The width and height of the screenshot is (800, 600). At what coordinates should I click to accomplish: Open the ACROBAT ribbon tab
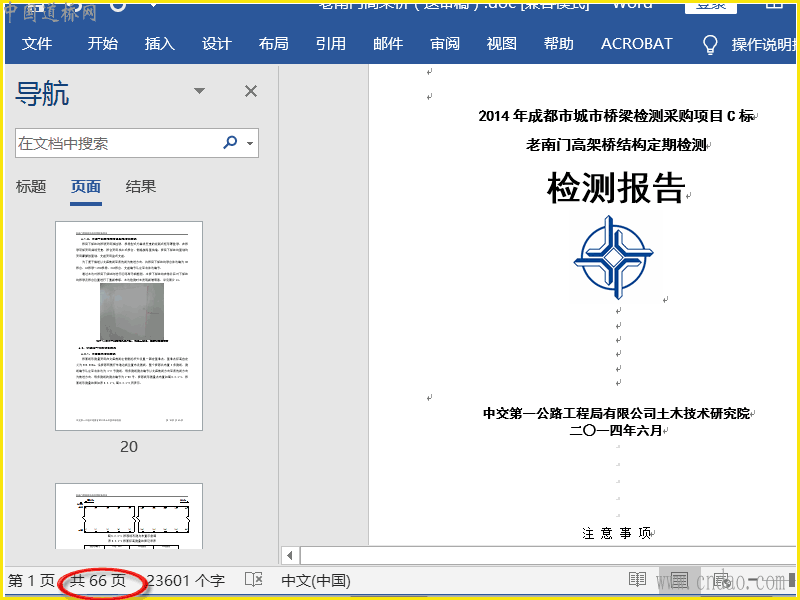[637, 44]
